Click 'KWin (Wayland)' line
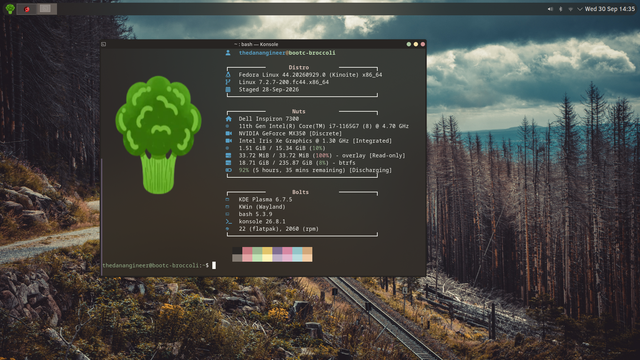 (262, 207)
